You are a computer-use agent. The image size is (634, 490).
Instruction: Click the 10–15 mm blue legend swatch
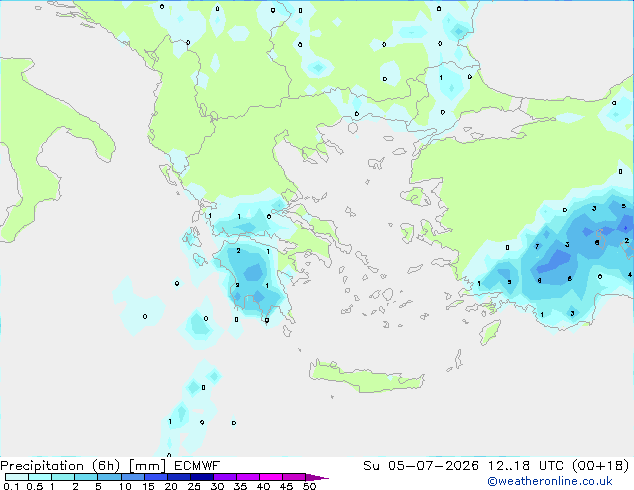click(132, 477)
